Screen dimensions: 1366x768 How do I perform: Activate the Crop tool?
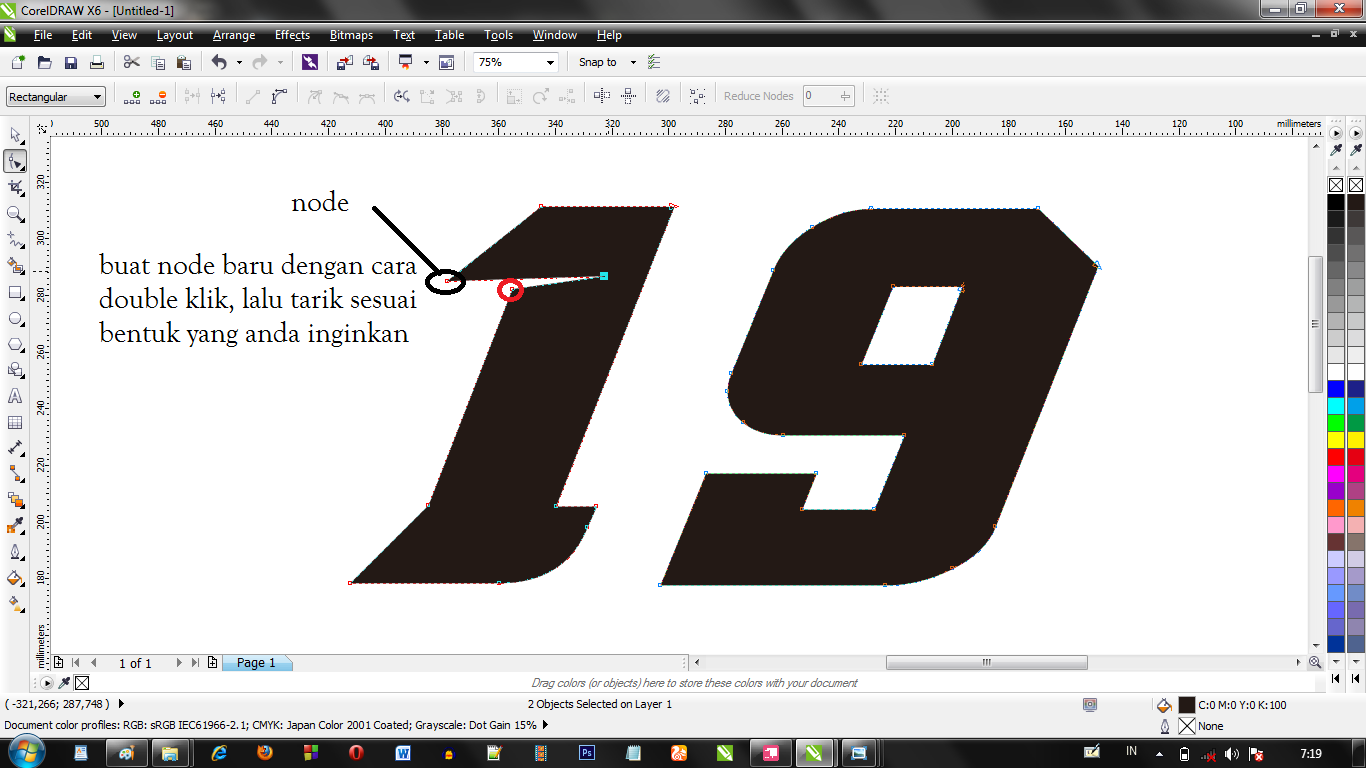point(14,187)
